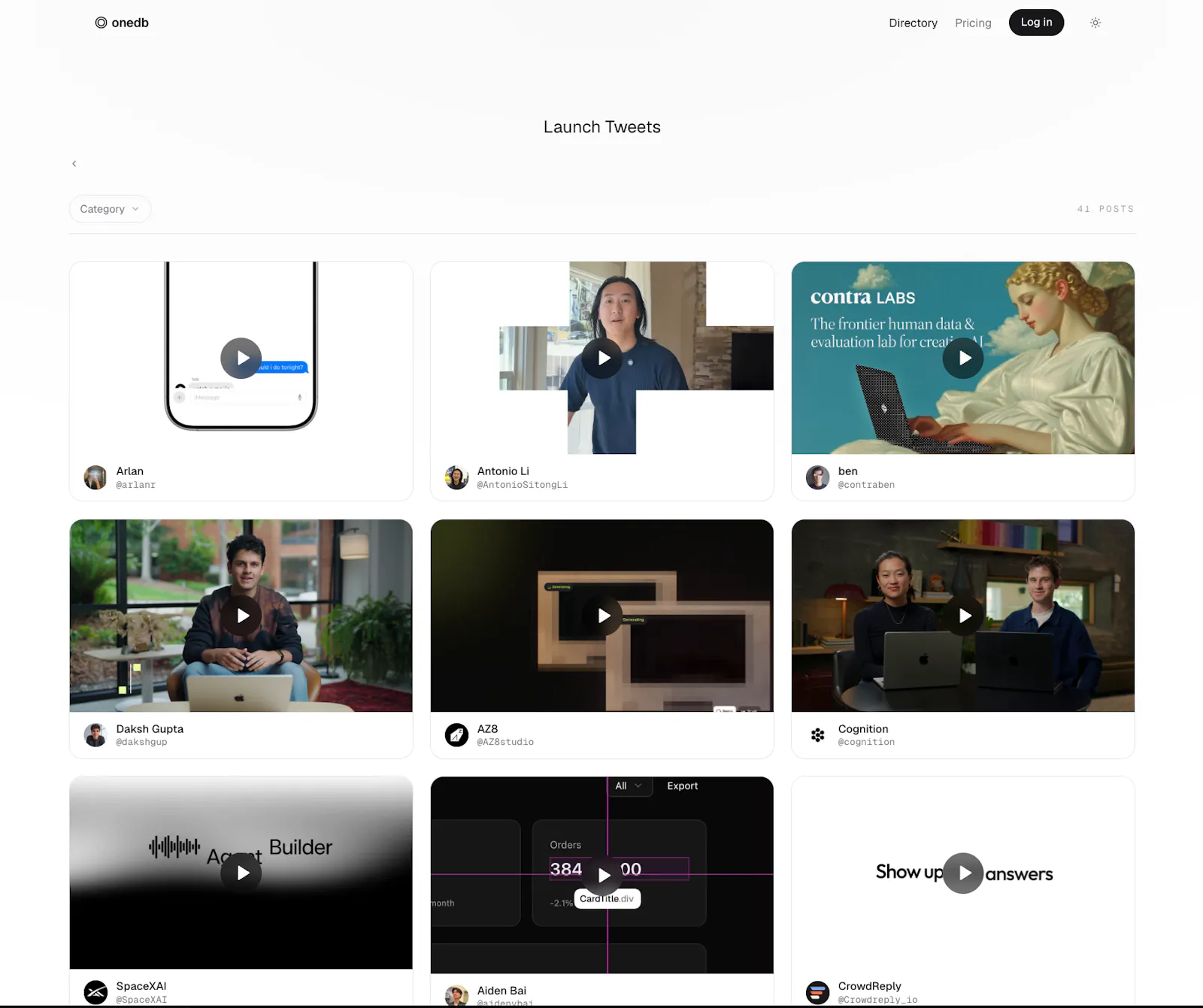Click the ben author name

847,471
